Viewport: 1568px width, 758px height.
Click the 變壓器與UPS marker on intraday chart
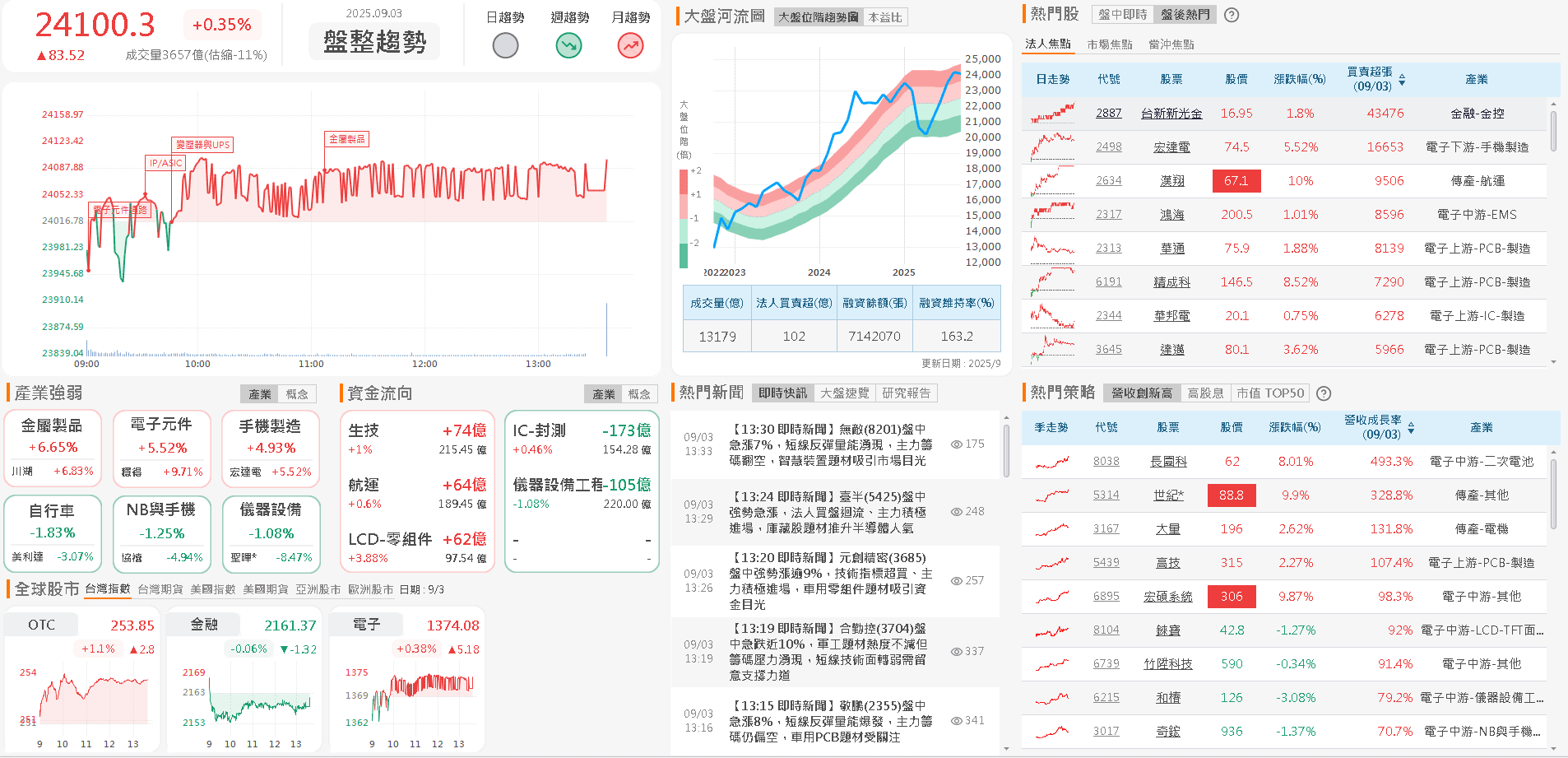tap(202, 145)
